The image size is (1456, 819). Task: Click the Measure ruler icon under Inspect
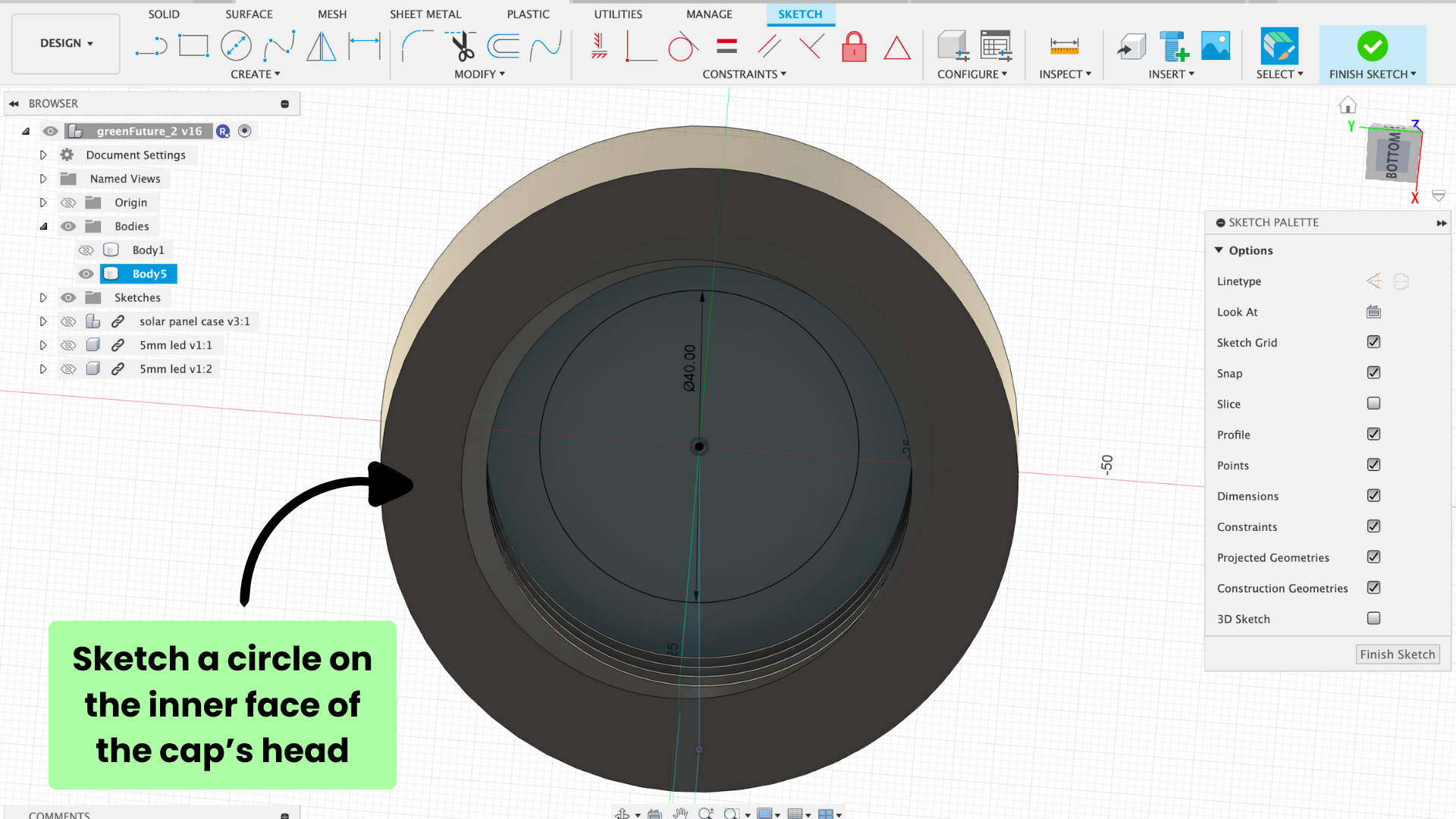(1064, 47)
